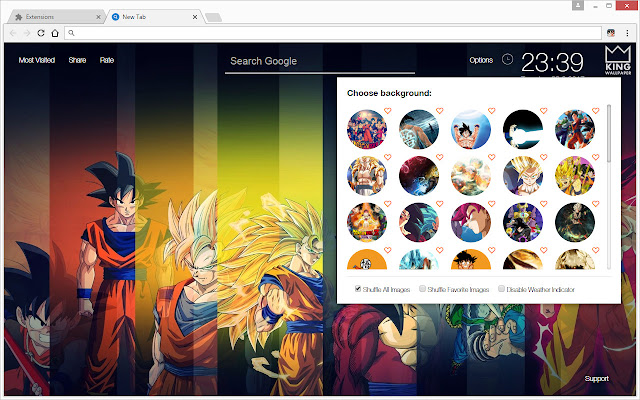Close the Extensions tab
Image resolution: width=640 pixels, height=400 pixels.
point(98,17)
